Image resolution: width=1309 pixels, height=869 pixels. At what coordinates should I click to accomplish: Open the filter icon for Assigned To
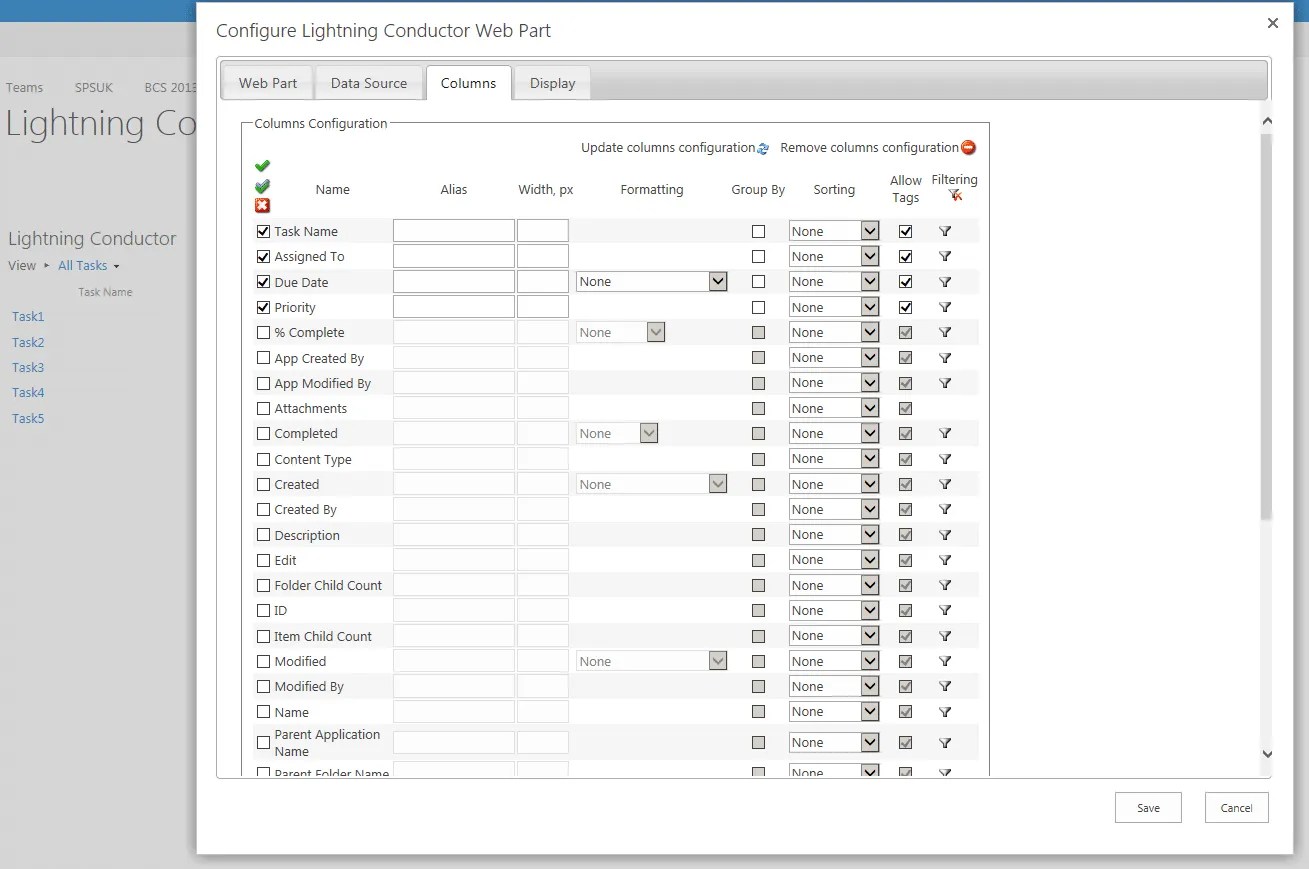(x=945, y=257)
